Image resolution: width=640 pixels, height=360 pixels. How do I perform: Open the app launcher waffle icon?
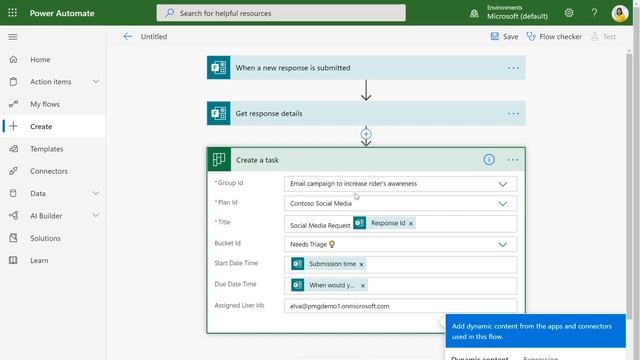tap(12, 13)
